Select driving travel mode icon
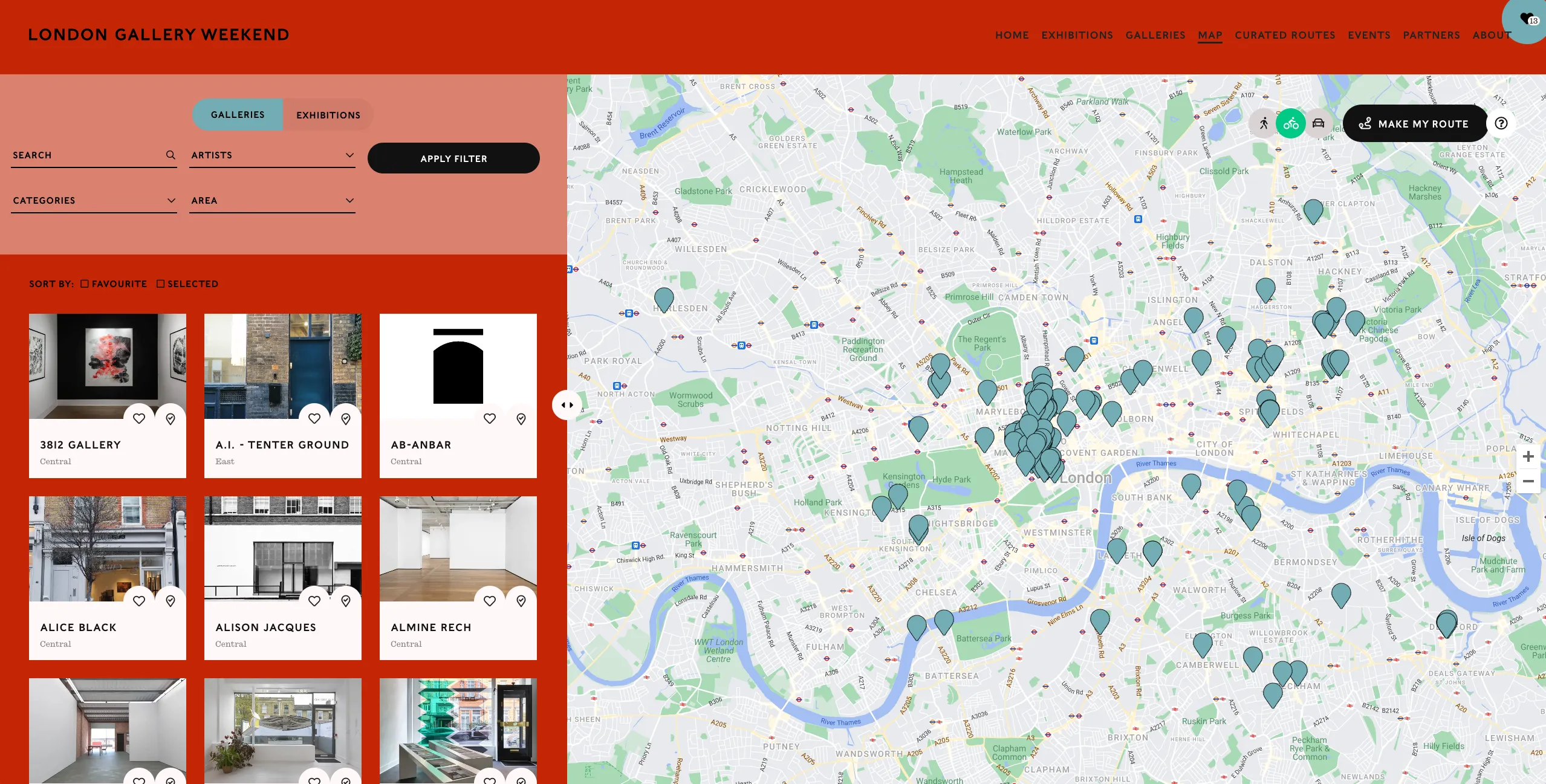This screenshot has width=1546, height=784. (x=1319, y=123)
